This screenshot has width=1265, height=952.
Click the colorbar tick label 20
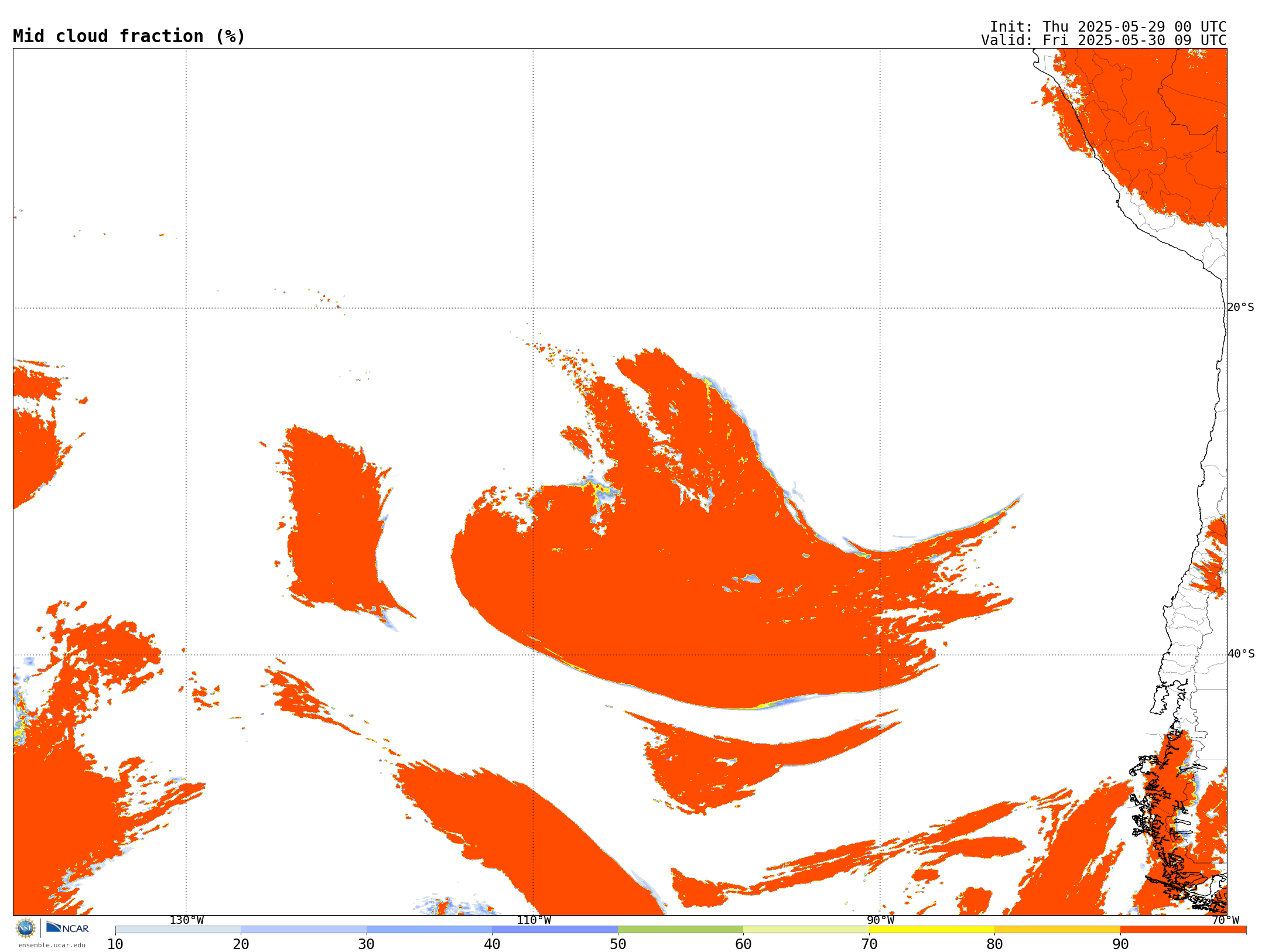coord(241,944)
